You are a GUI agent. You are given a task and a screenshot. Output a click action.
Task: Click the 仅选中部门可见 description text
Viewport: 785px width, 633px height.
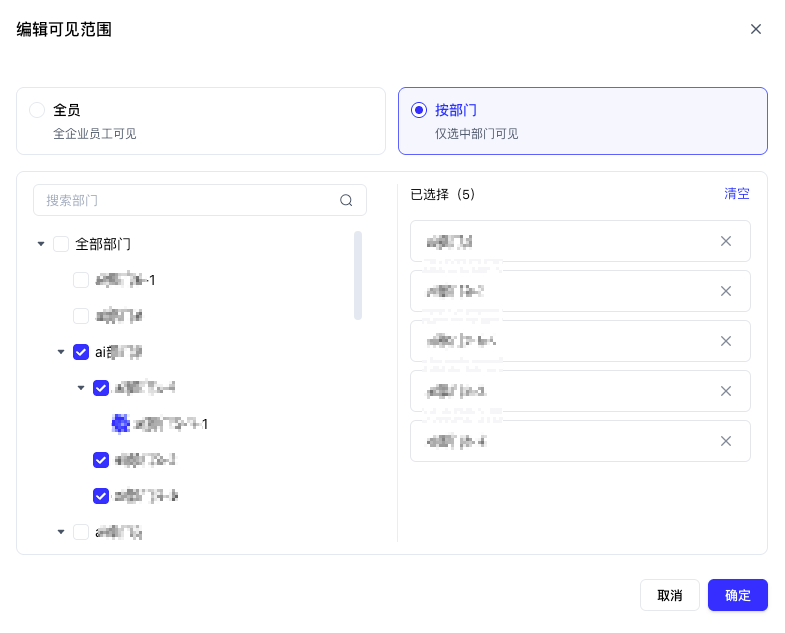click(477, 134)
